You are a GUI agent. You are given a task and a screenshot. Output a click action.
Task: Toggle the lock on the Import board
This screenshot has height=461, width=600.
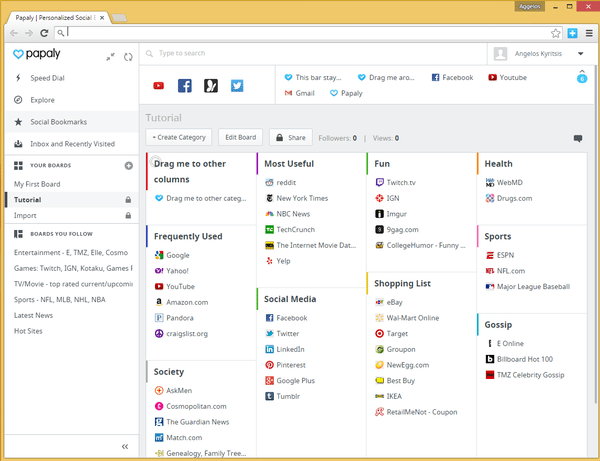(x=128, y=215)
